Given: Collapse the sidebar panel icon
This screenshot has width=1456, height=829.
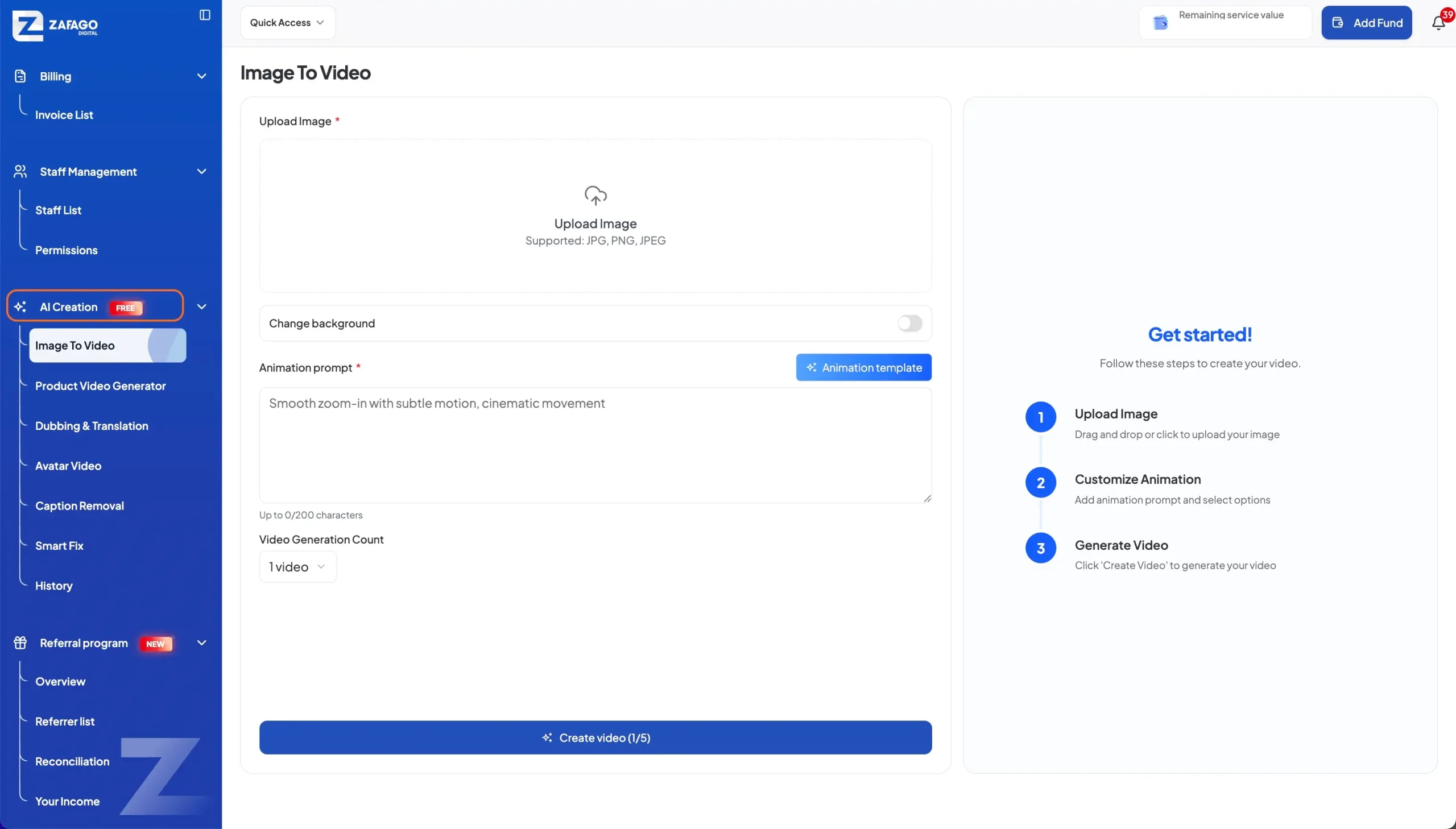Looking at the screenshot, I should click(205, 15).
